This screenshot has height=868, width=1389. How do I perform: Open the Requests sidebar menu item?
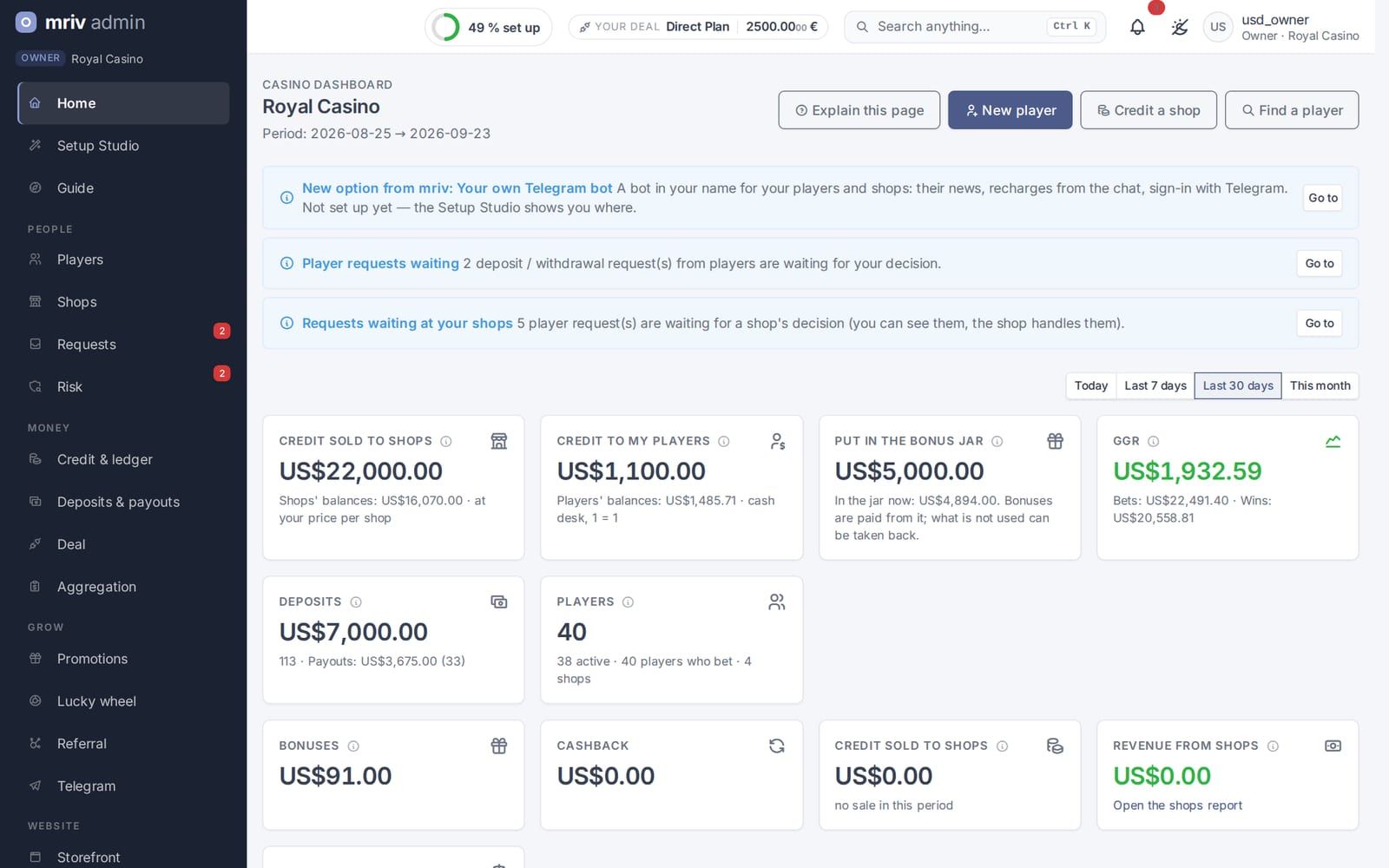(x=123, y=345)
